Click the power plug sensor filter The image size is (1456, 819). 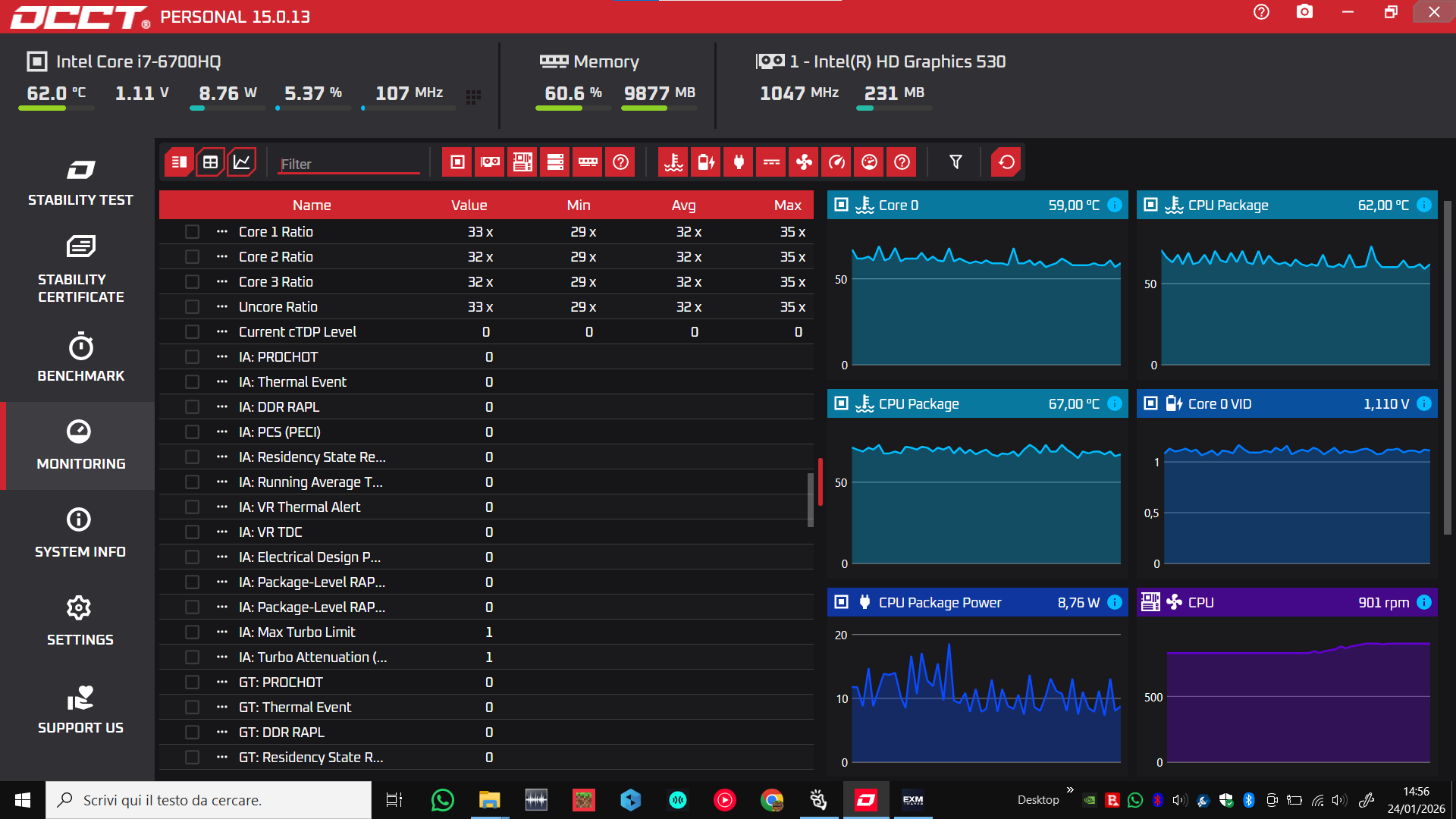(739, 162)
